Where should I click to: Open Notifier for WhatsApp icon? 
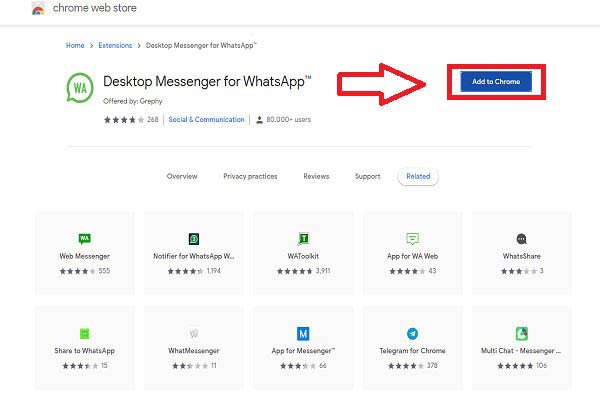(194, 239)
